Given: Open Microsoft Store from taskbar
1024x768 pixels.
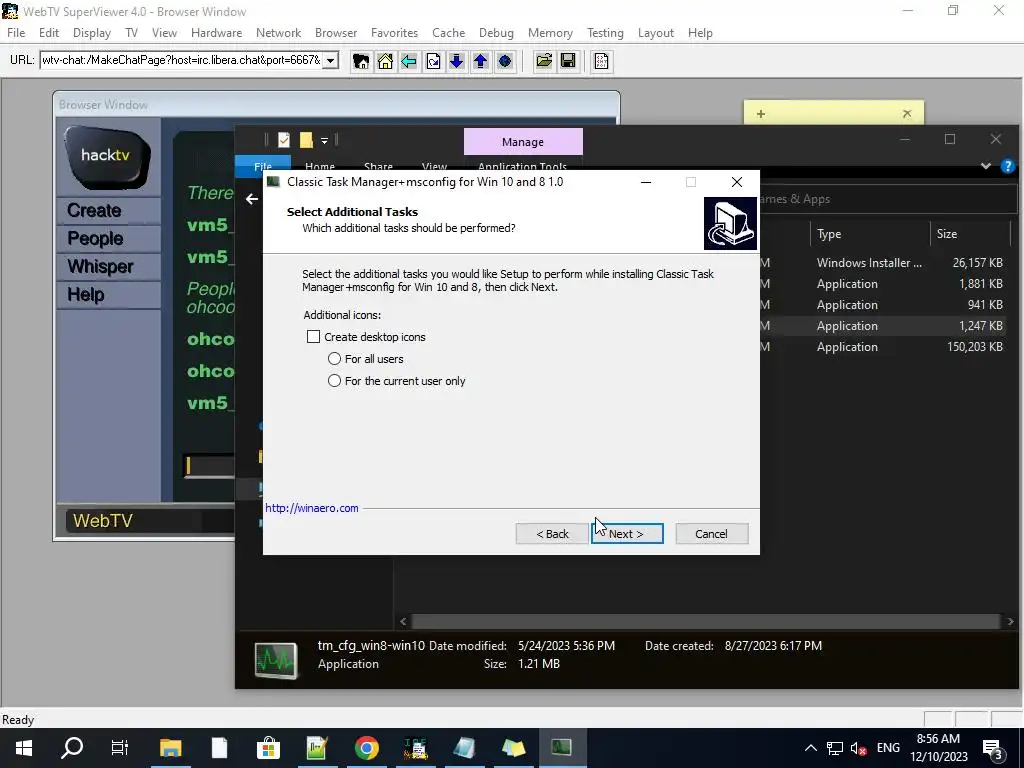Looking at the screenshot, I should 268,748.
